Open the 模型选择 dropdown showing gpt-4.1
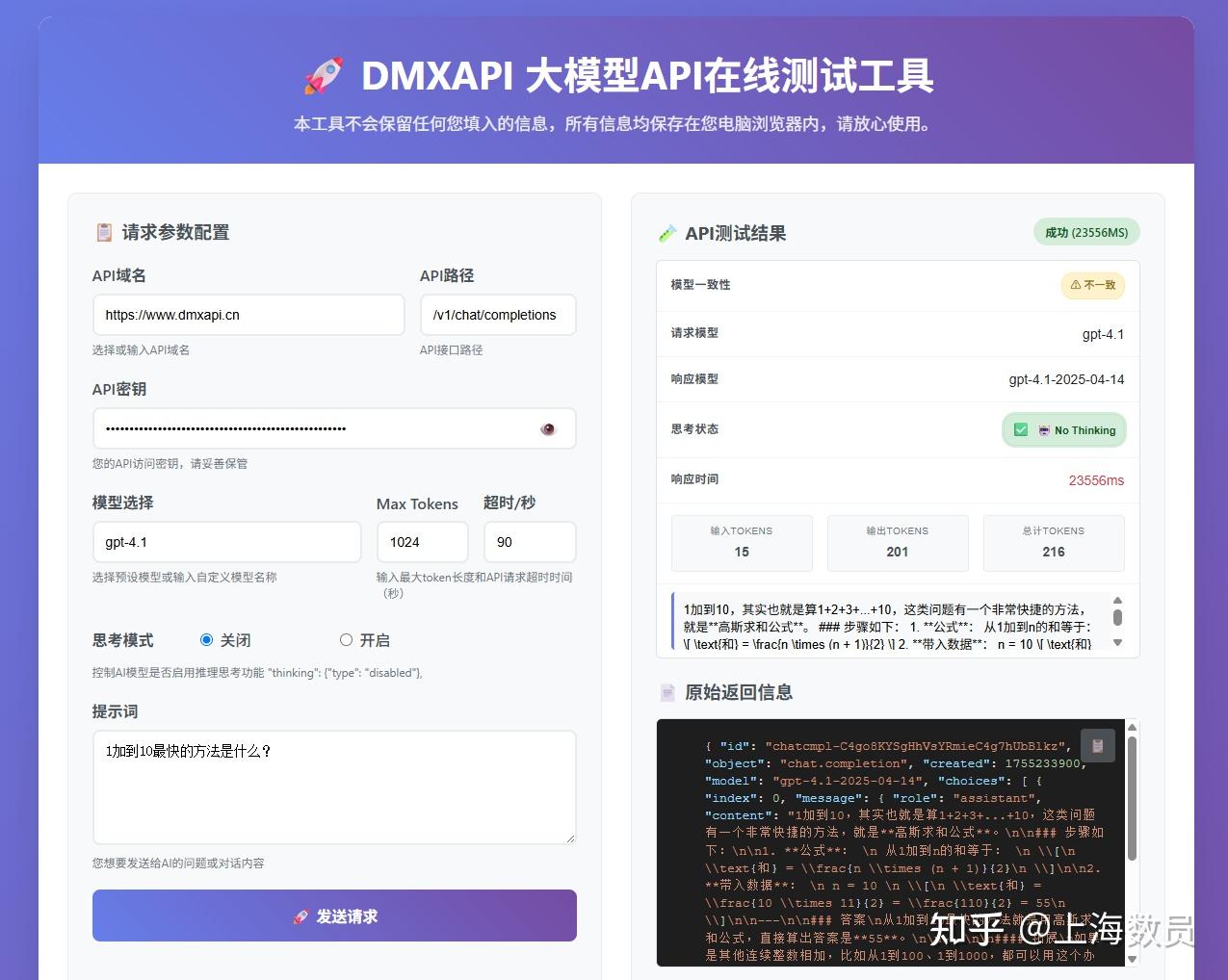Viewport: 1228px width, 980px height. (x=226, y=542)
